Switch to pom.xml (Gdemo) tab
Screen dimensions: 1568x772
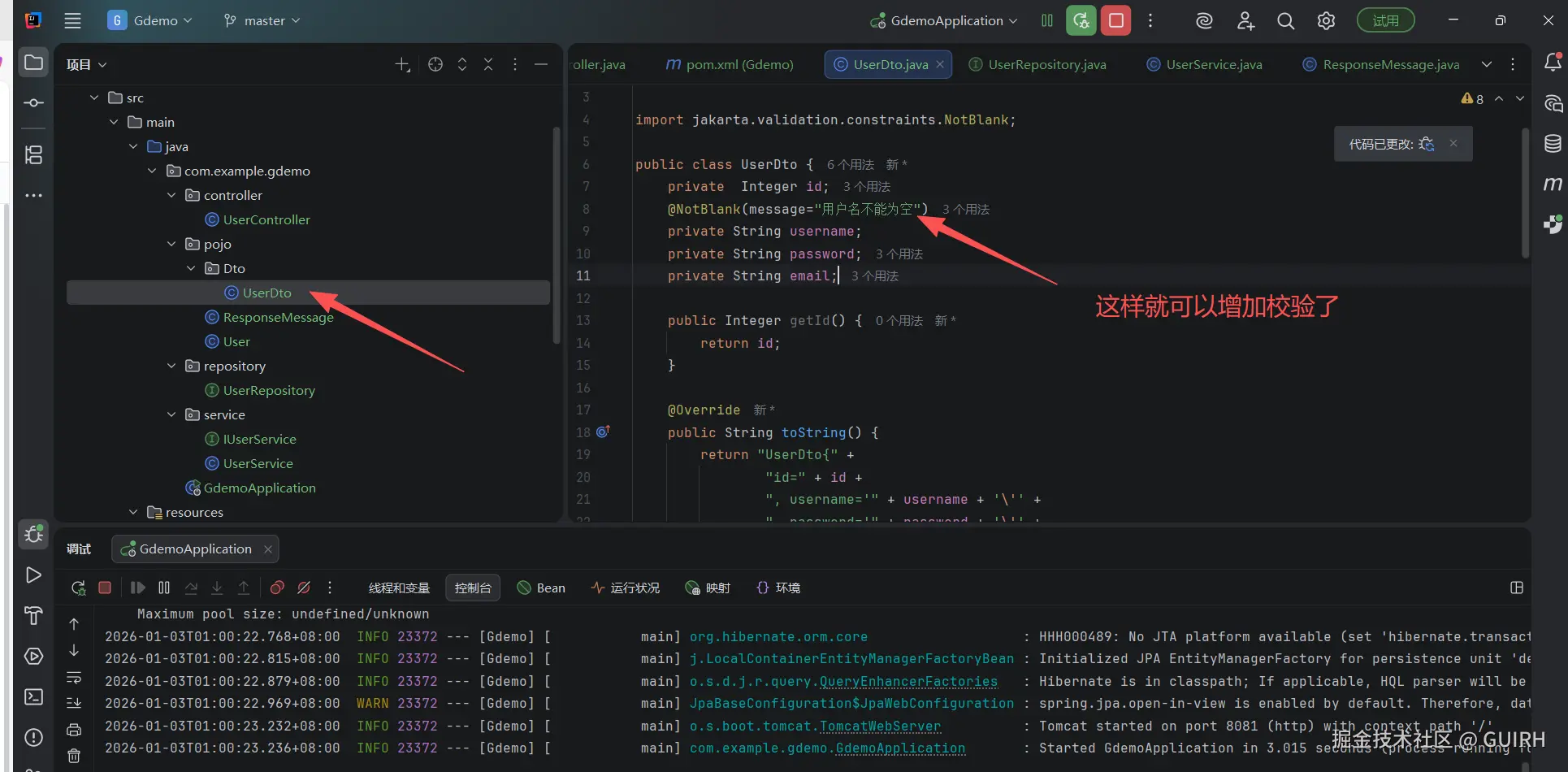[x=730, y=64]
